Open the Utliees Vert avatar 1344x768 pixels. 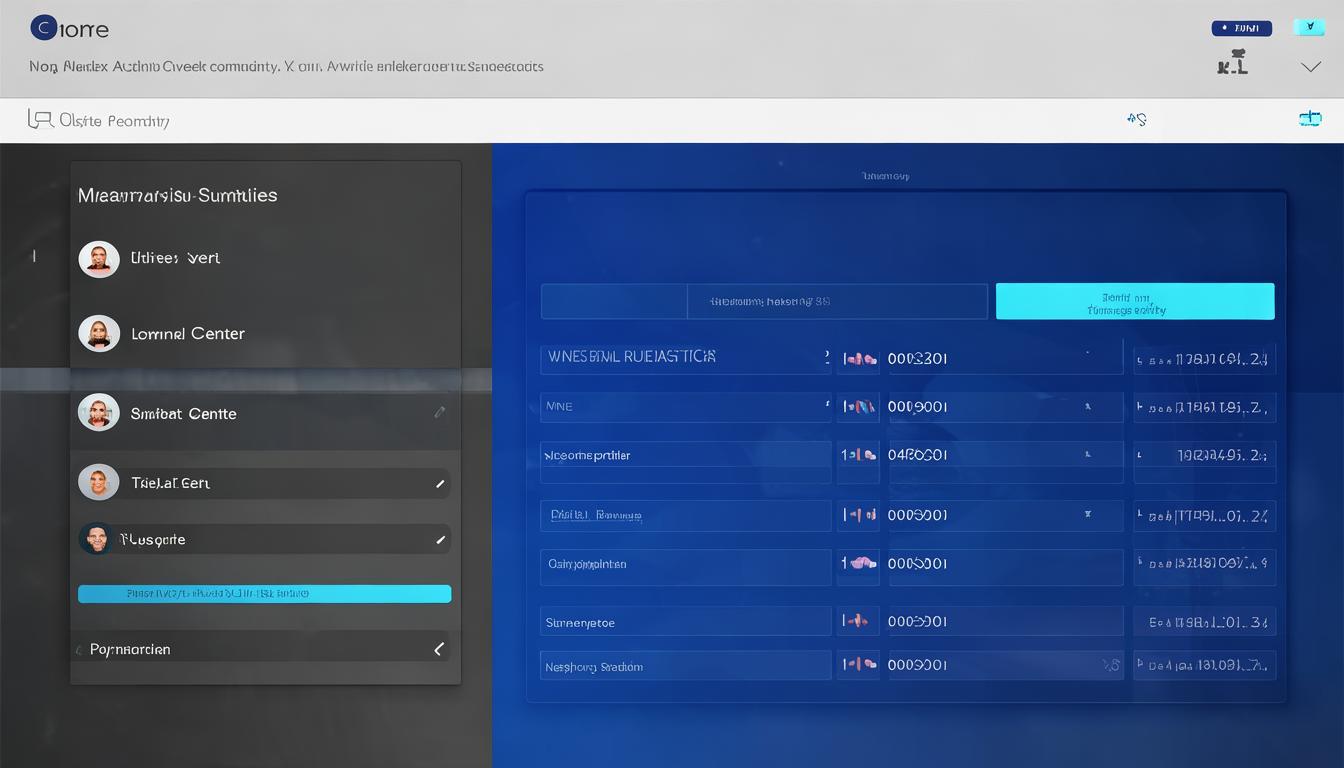click(99, 259)
